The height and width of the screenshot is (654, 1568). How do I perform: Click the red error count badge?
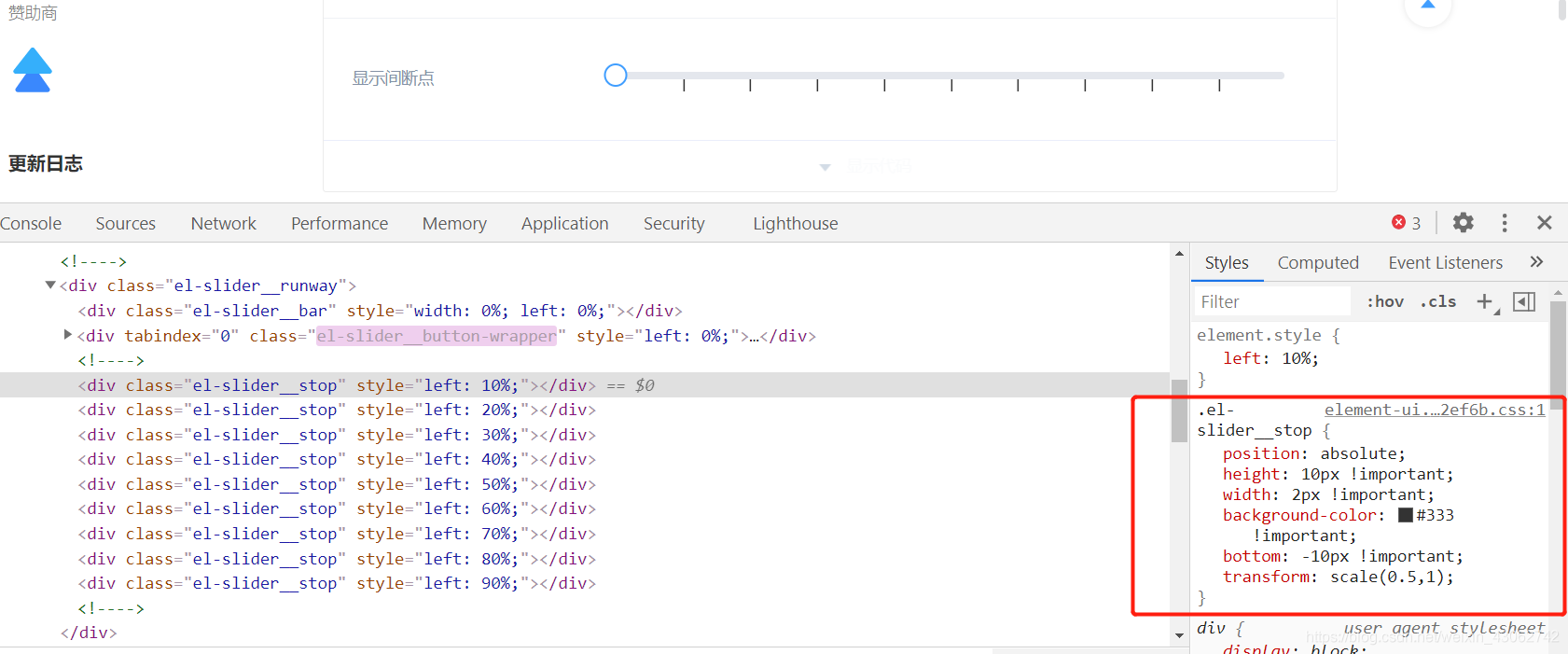(x=1406, y=223)
